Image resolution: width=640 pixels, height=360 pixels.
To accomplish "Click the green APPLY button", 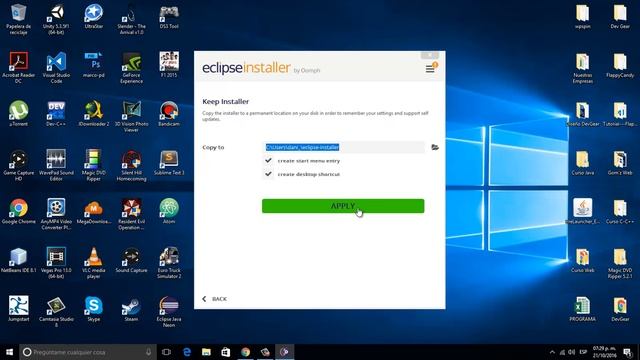I will 343,206.
